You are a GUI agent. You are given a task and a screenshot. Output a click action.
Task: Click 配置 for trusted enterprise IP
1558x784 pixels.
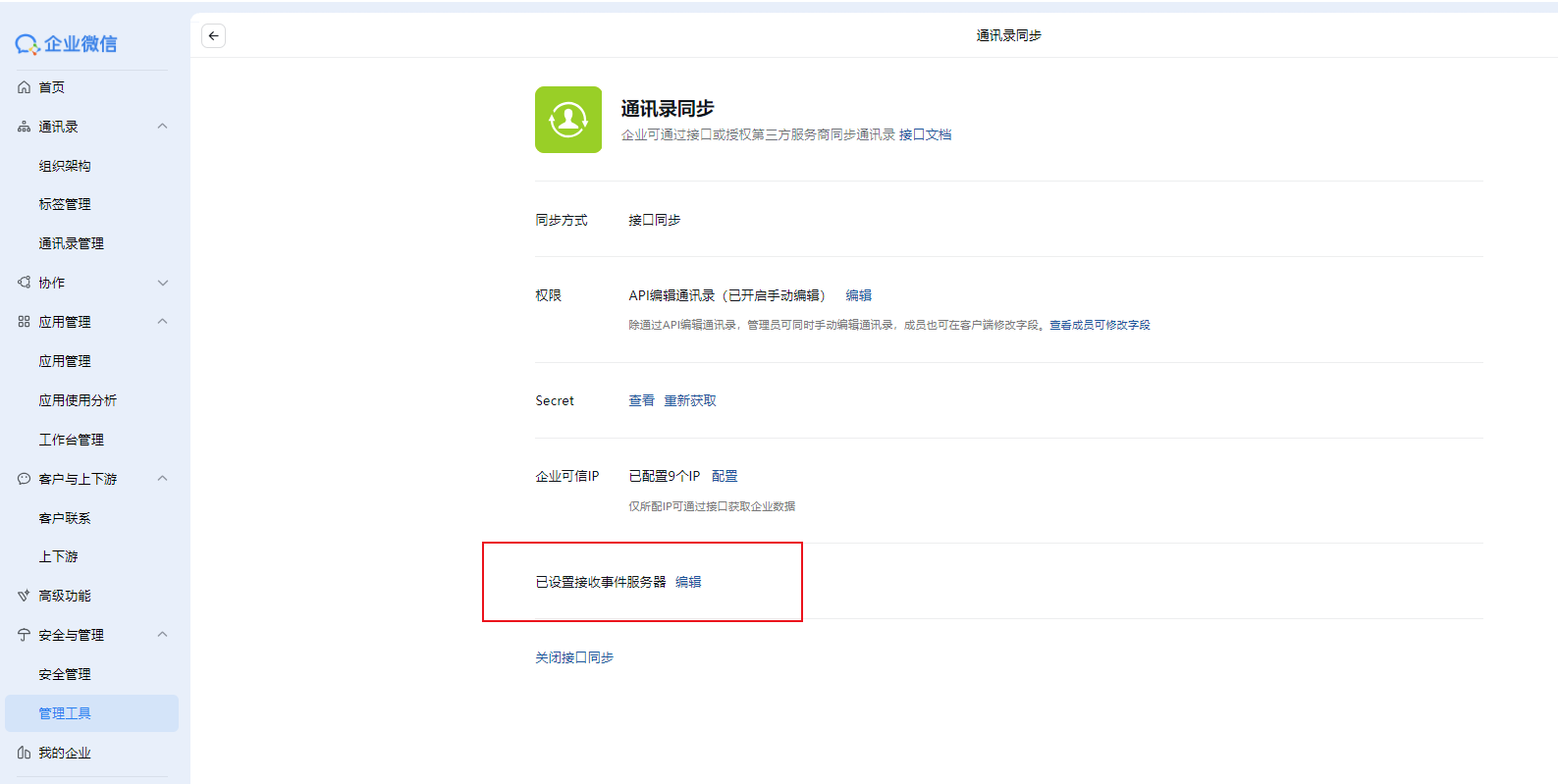point(725,476)
